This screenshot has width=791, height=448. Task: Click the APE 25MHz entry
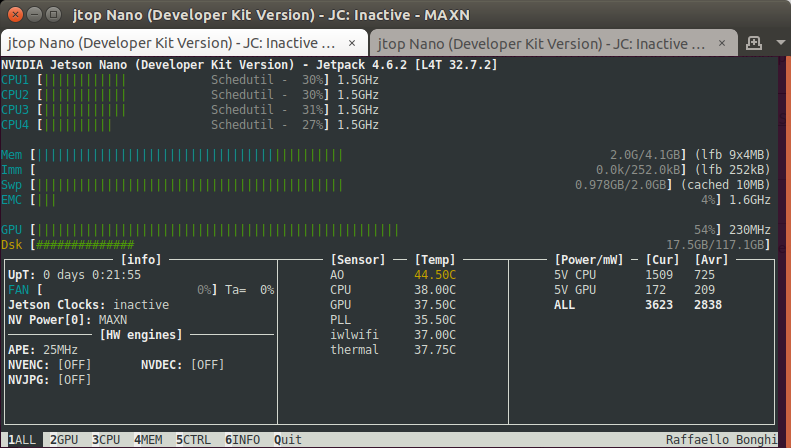pyautogui.click(x=43, y=350)
